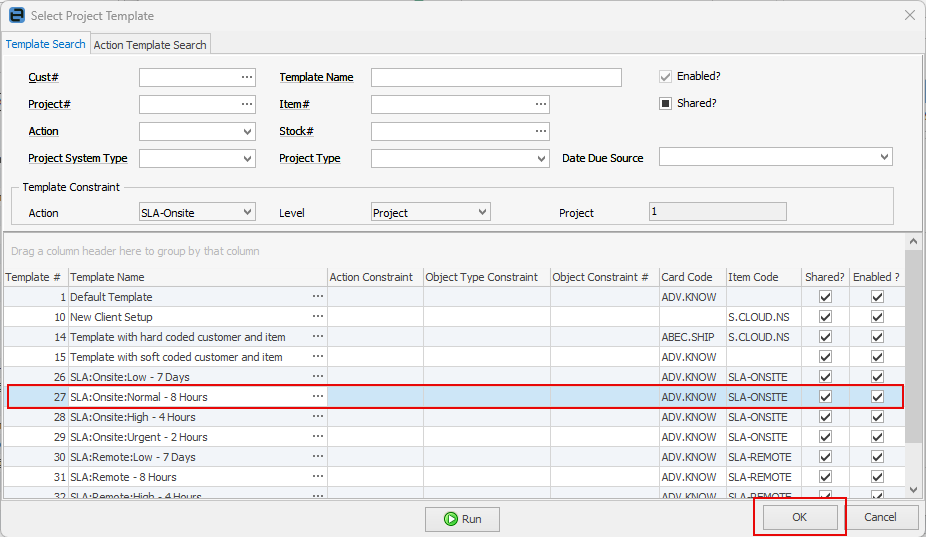Viewport: 926px width, 537px height.
Task: Toggle Shared? checkbox for SLA:Onsite:Normal - 8 Hours
Action: coord(826,397)
